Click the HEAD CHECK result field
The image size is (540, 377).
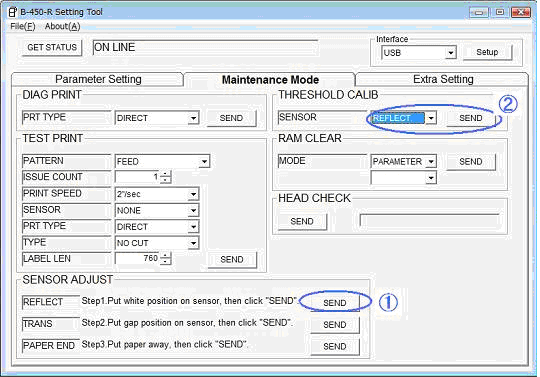(x=429, y=221)
